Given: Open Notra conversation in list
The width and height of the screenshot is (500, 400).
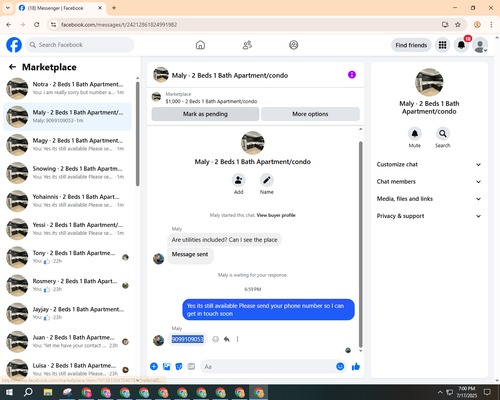Looking at the screenshot, I should point(68,88).
